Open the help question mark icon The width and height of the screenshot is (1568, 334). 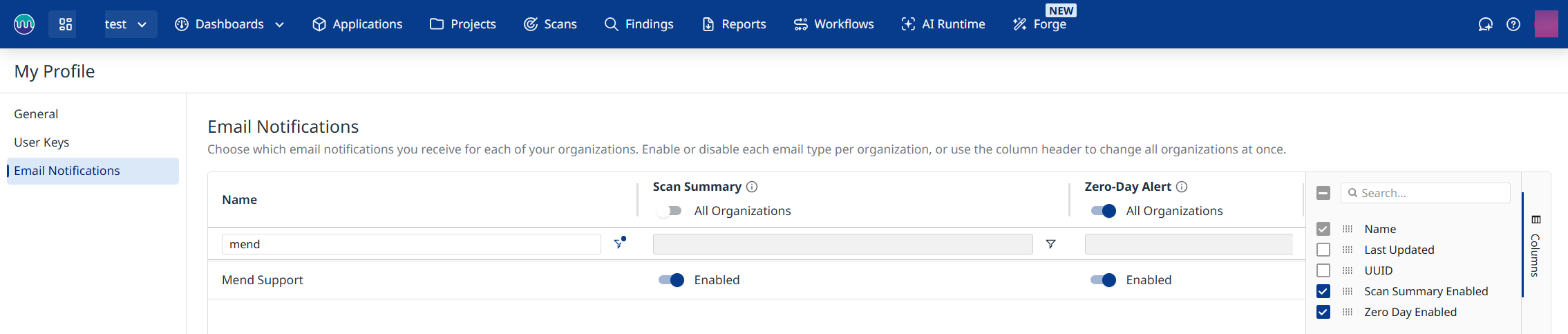click(1513, 24)
